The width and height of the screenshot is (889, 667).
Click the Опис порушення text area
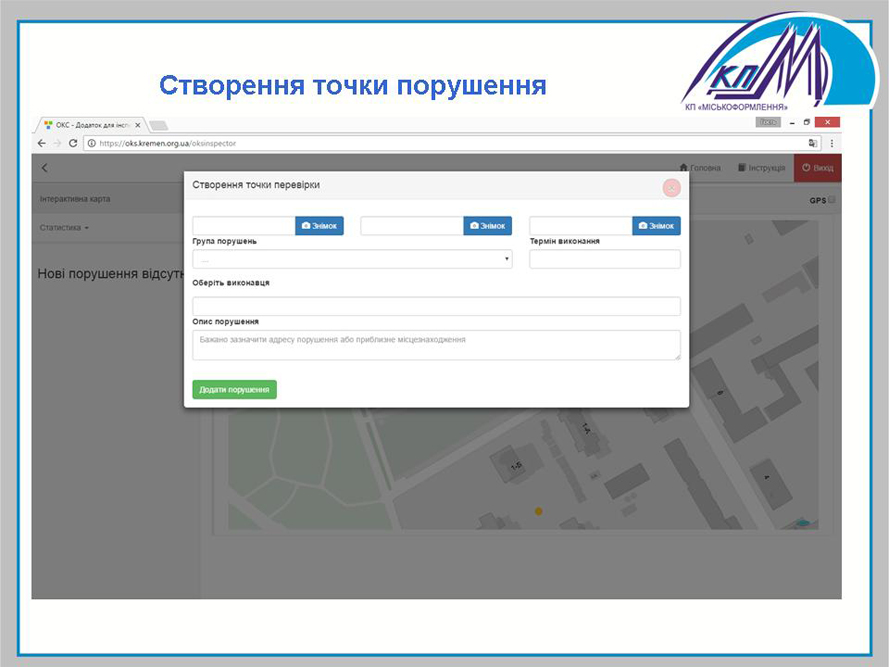436,344
